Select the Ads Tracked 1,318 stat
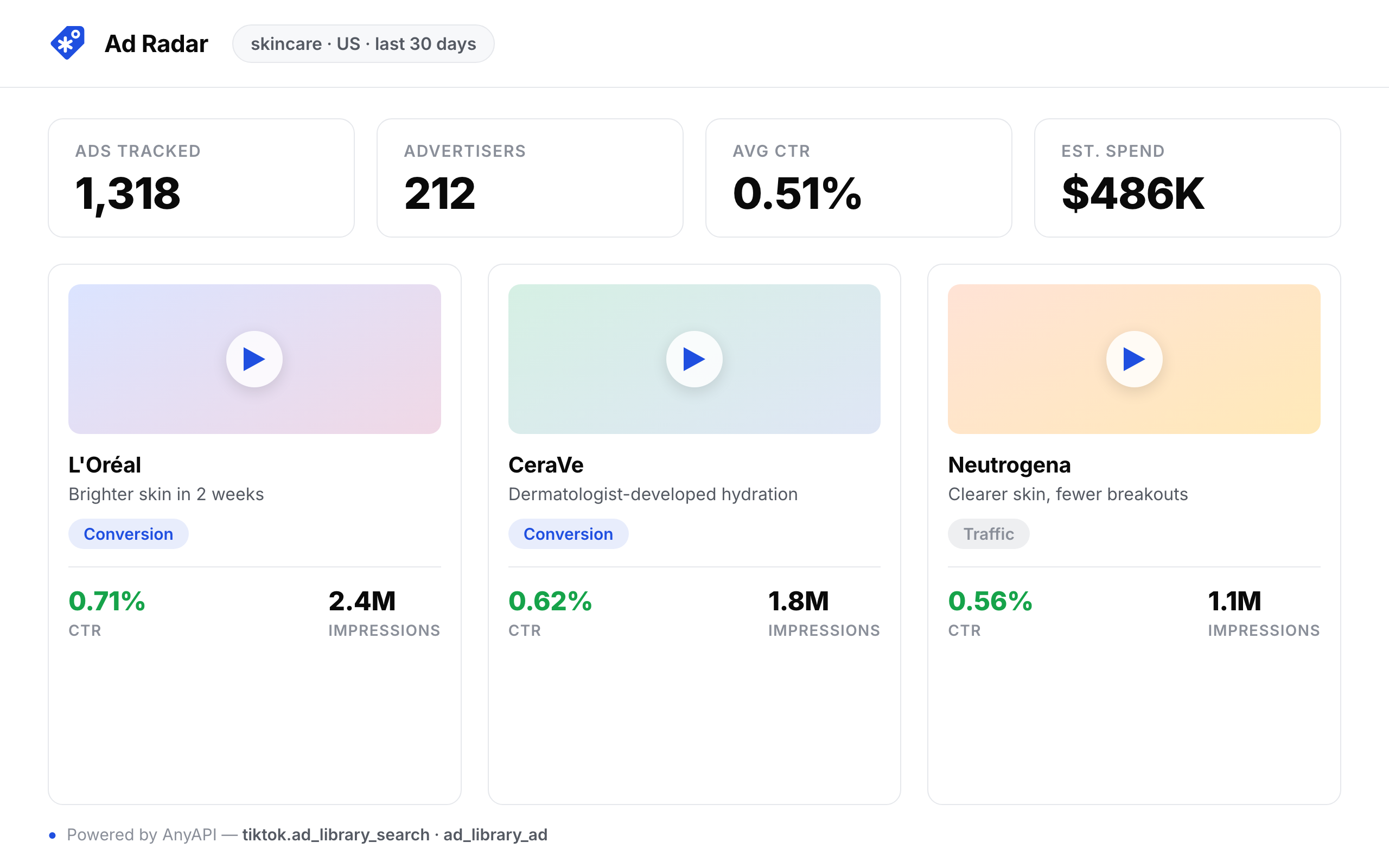The image size is (1389, 868). [x=201, y=178]
